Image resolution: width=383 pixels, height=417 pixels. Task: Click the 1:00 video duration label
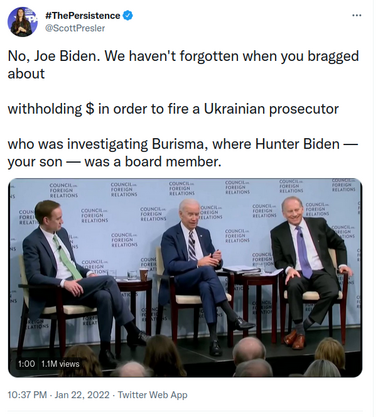coord(26,363)
